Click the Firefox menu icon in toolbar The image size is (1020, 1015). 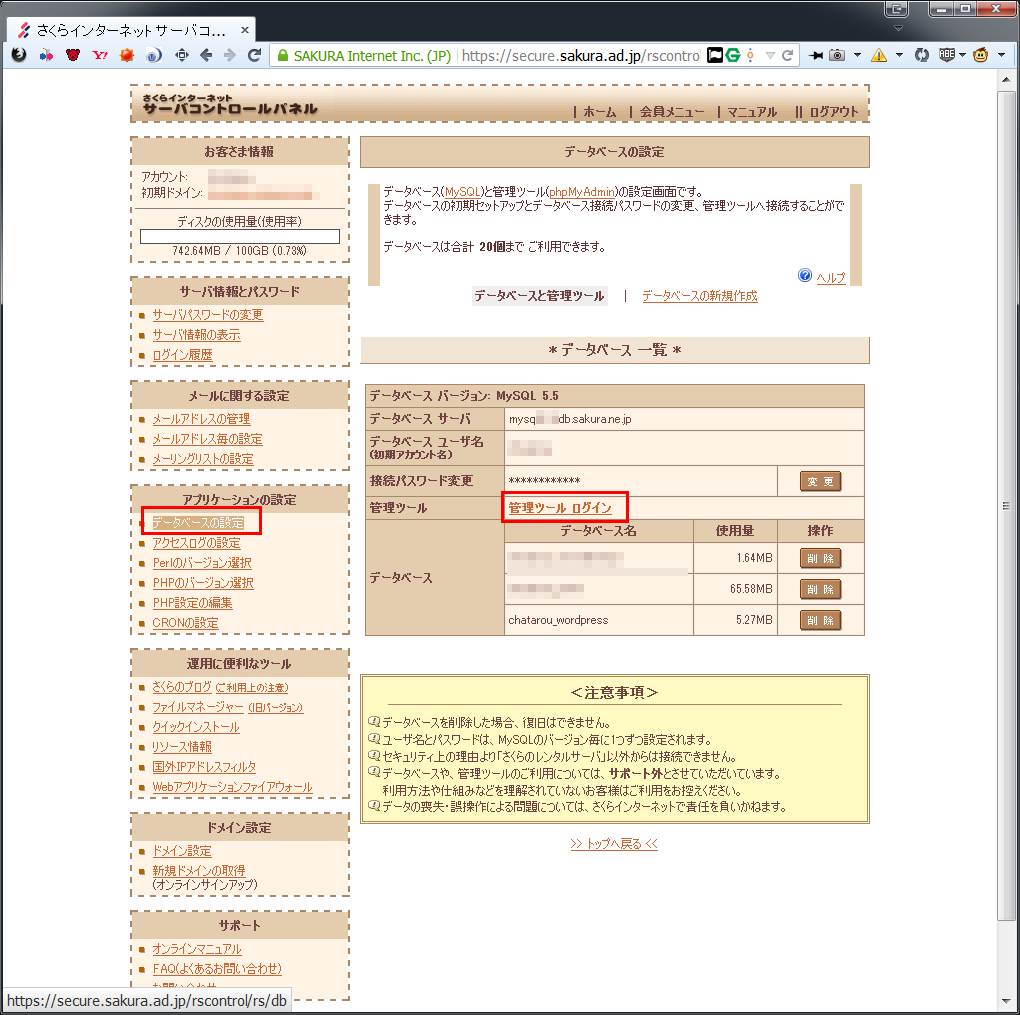tap(19, 55)
